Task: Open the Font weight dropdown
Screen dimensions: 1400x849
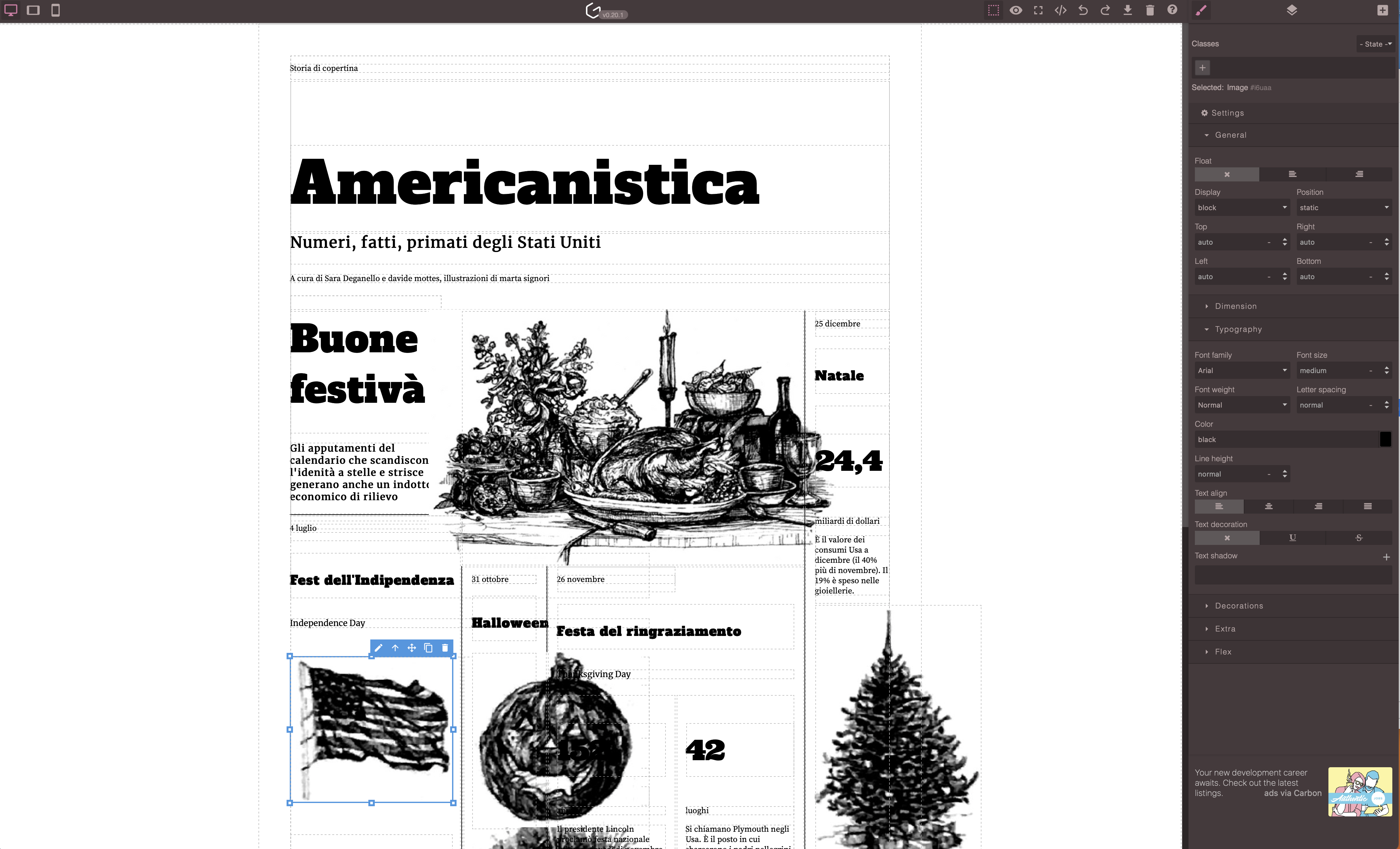Action: pos(1242,405)
